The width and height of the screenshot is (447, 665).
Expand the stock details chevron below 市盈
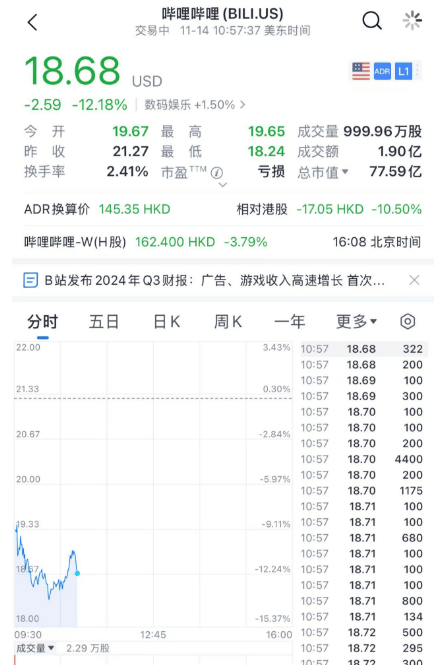tap(223, 185)
